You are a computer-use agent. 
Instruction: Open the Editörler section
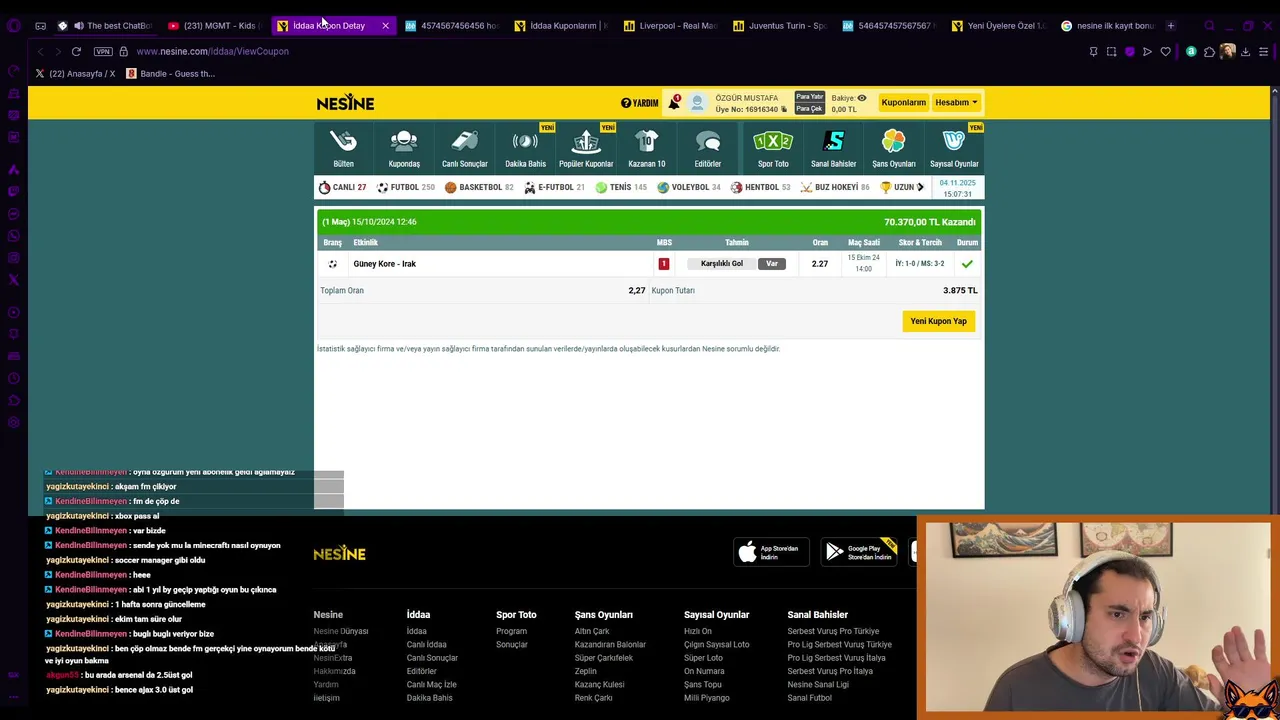pos(708,148)
